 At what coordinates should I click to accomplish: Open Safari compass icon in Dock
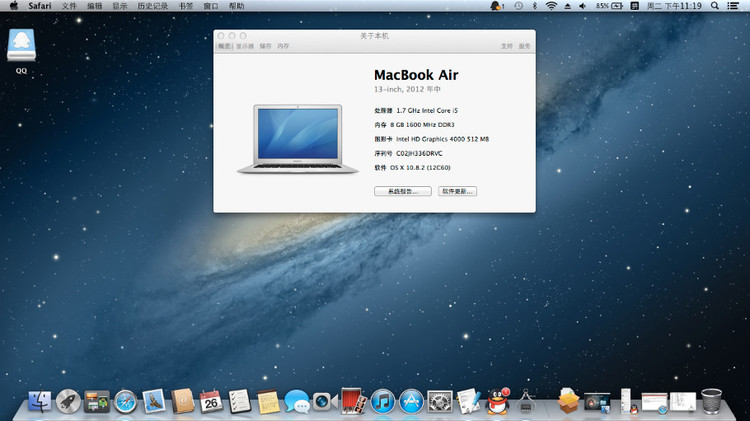tap(125, 401)
